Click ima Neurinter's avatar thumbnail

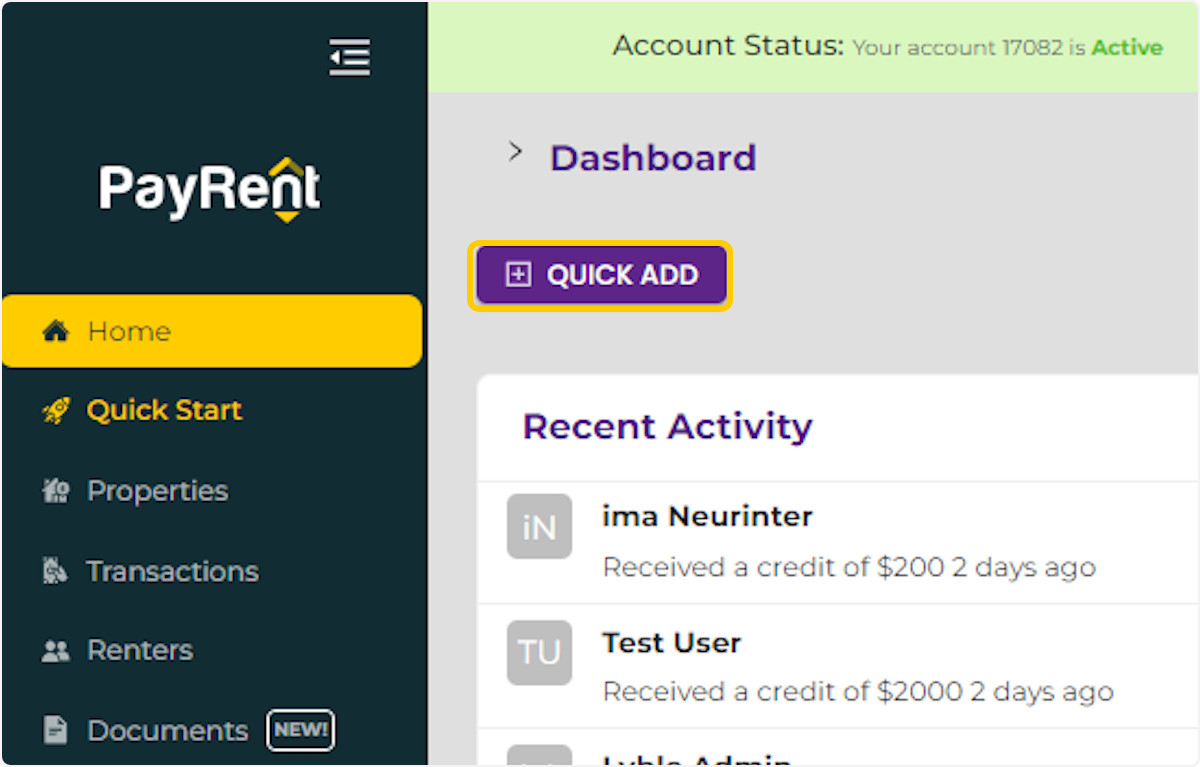539,527
